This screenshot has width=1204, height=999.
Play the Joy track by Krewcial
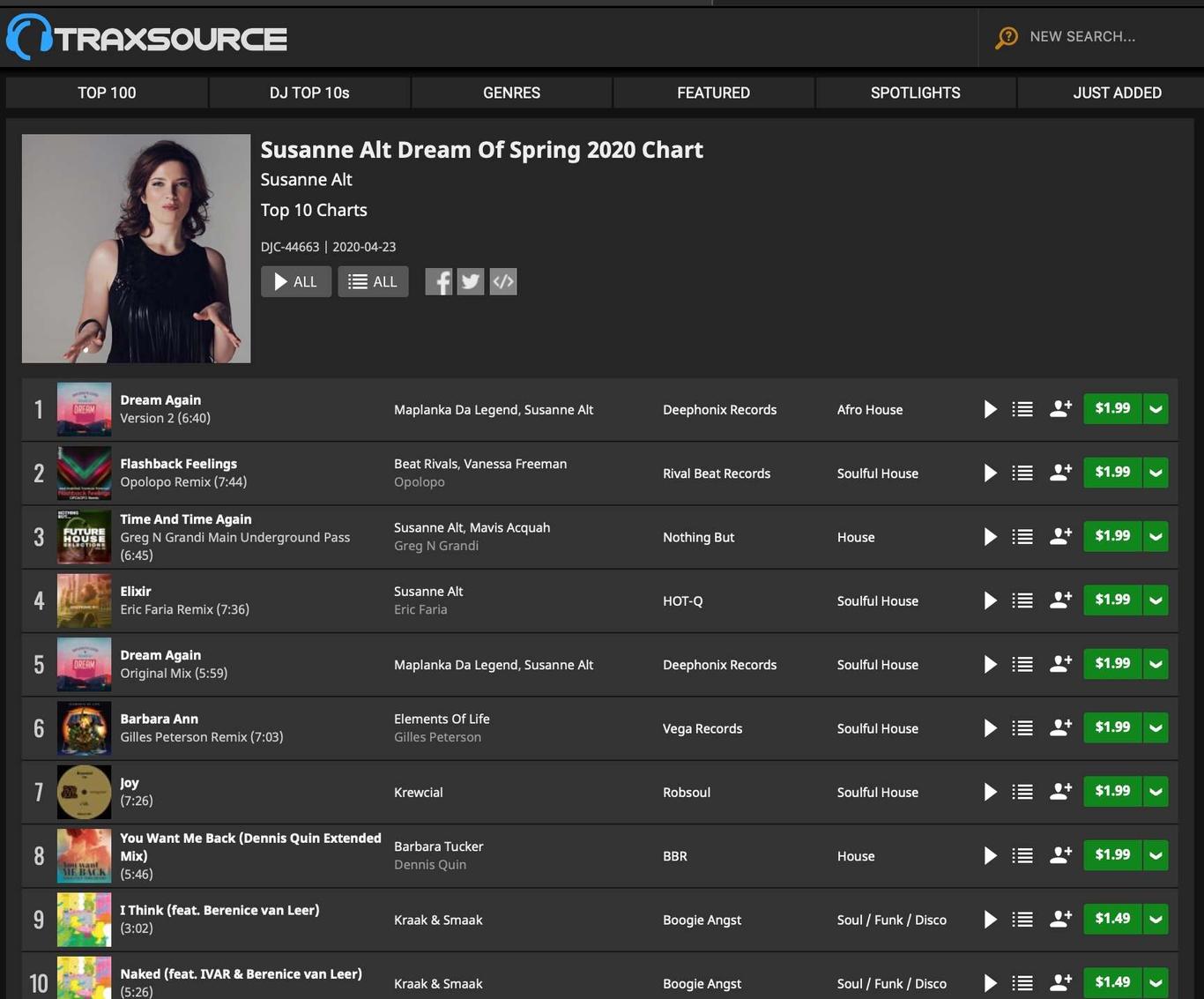click(x=990, y=792)
